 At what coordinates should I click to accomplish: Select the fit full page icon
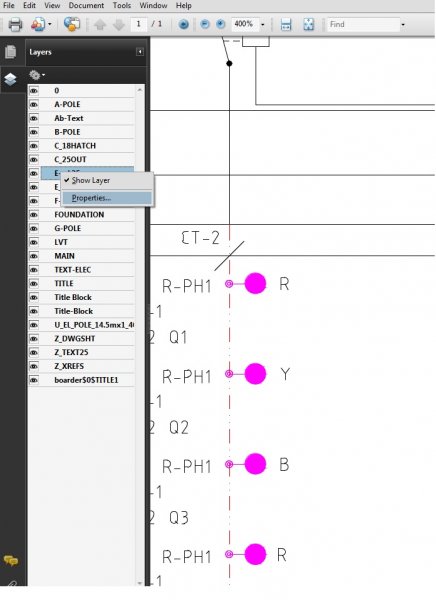click(x=309, y=24)
